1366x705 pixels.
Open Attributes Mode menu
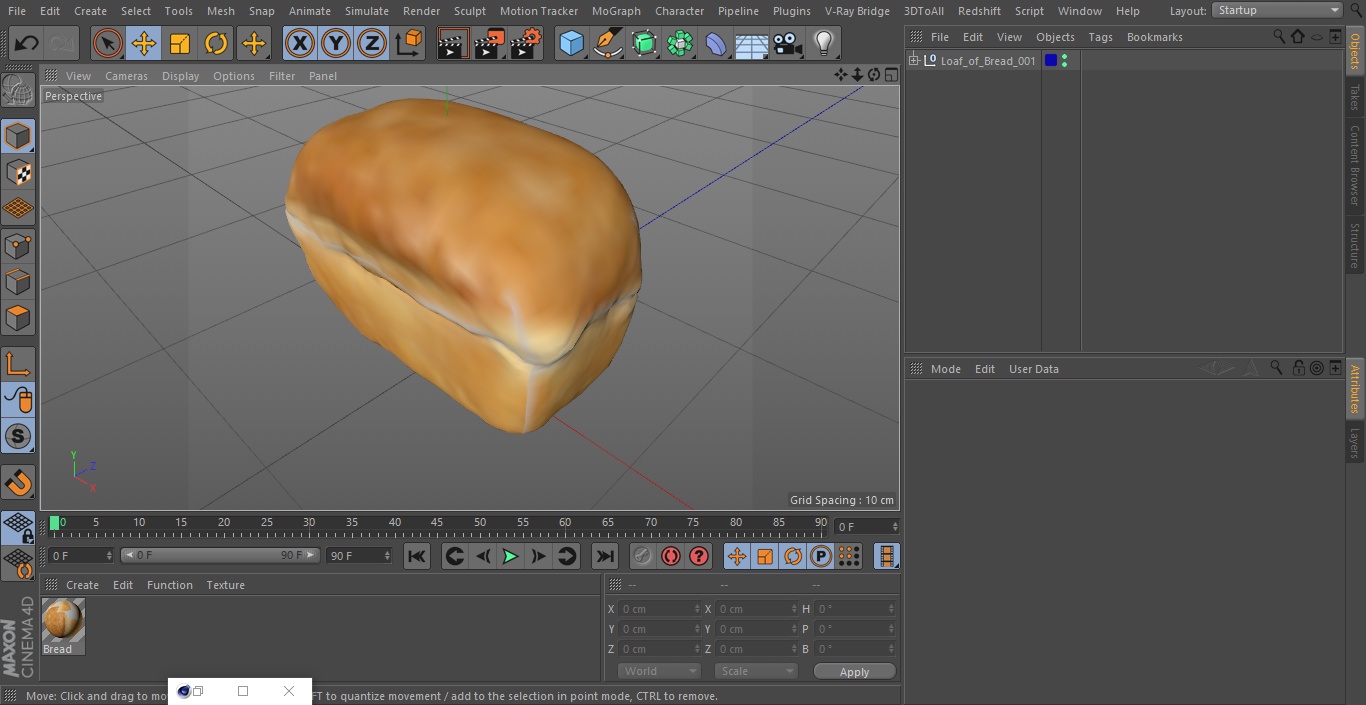coord(945,369)
